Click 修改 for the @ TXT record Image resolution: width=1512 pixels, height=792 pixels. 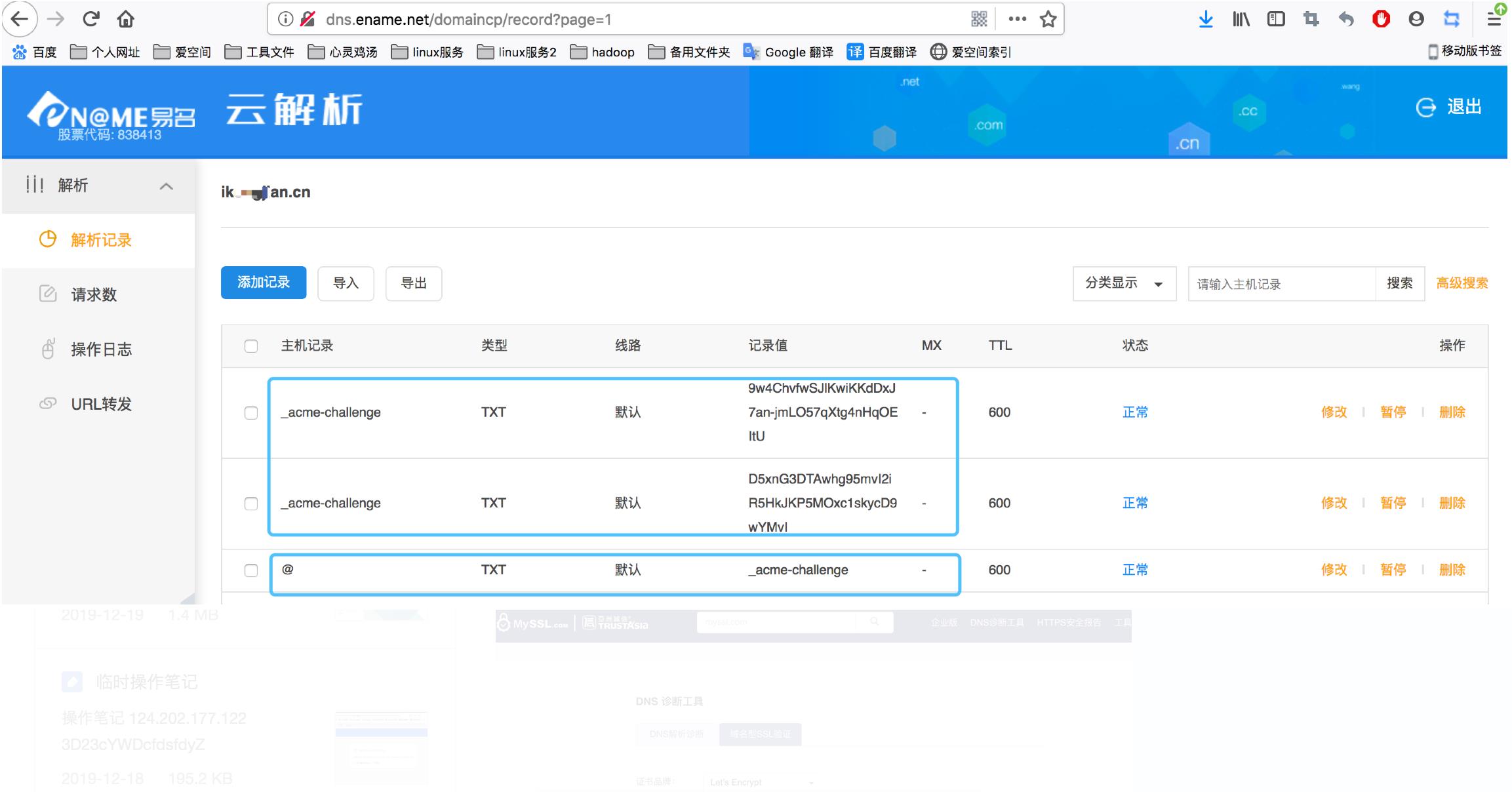pyautogui.click(x=1334, y=570)
